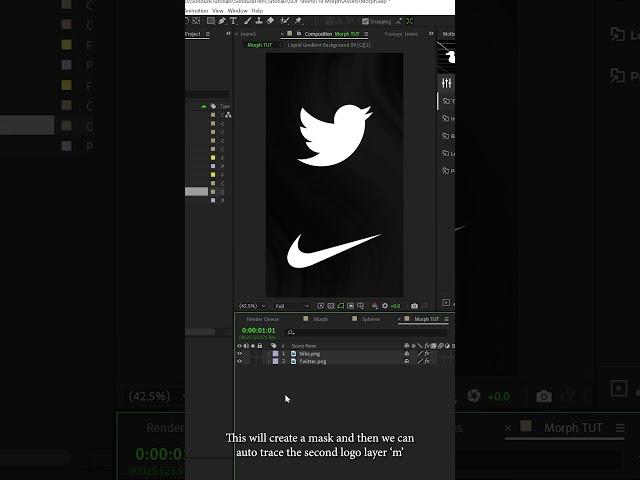Toggle Nike.png quality switch
640x480 pixels.
(x=420, y=353)
